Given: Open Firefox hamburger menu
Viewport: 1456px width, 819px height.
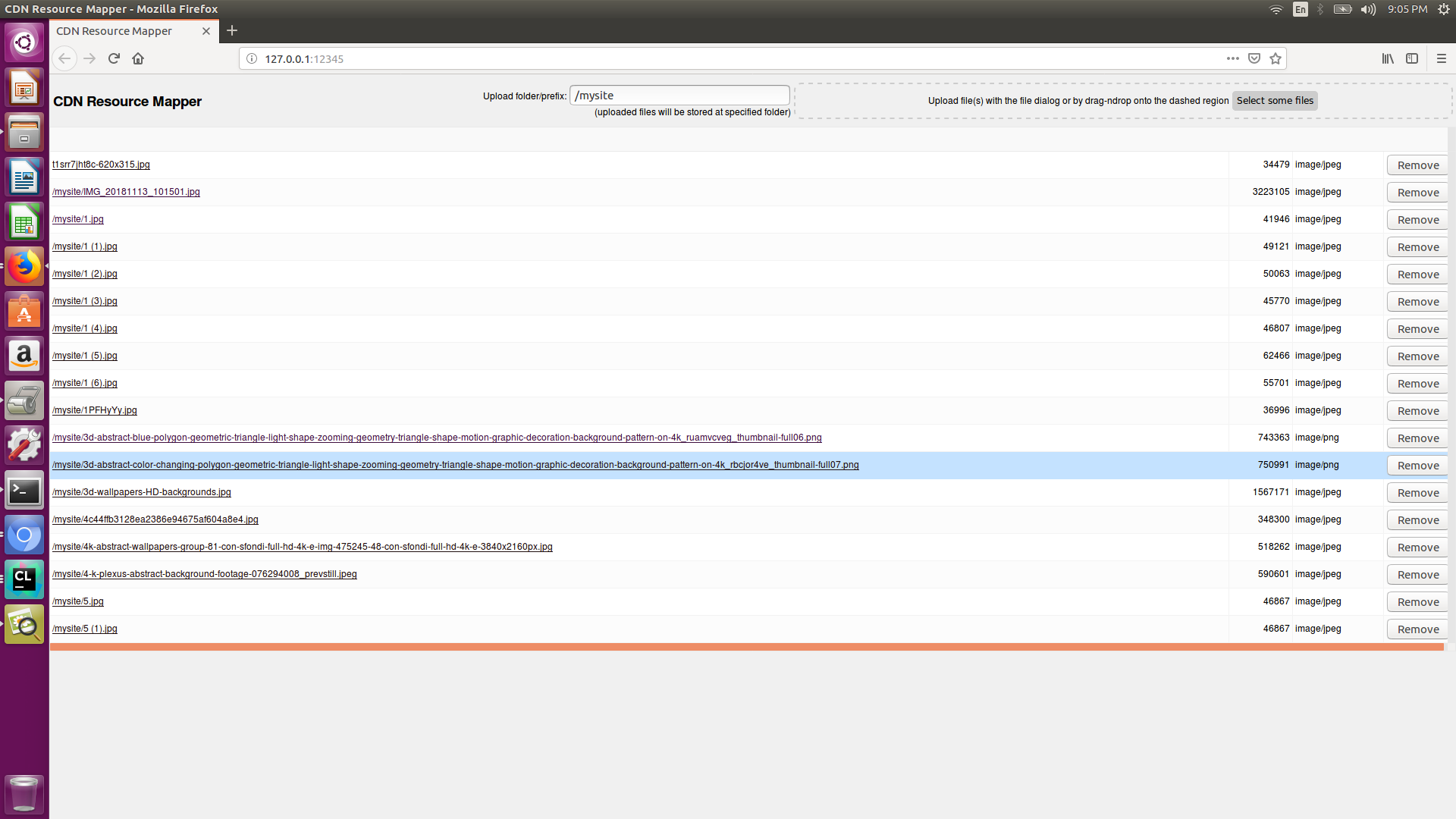Looking at the screenshot, I should coord(1442,58).
